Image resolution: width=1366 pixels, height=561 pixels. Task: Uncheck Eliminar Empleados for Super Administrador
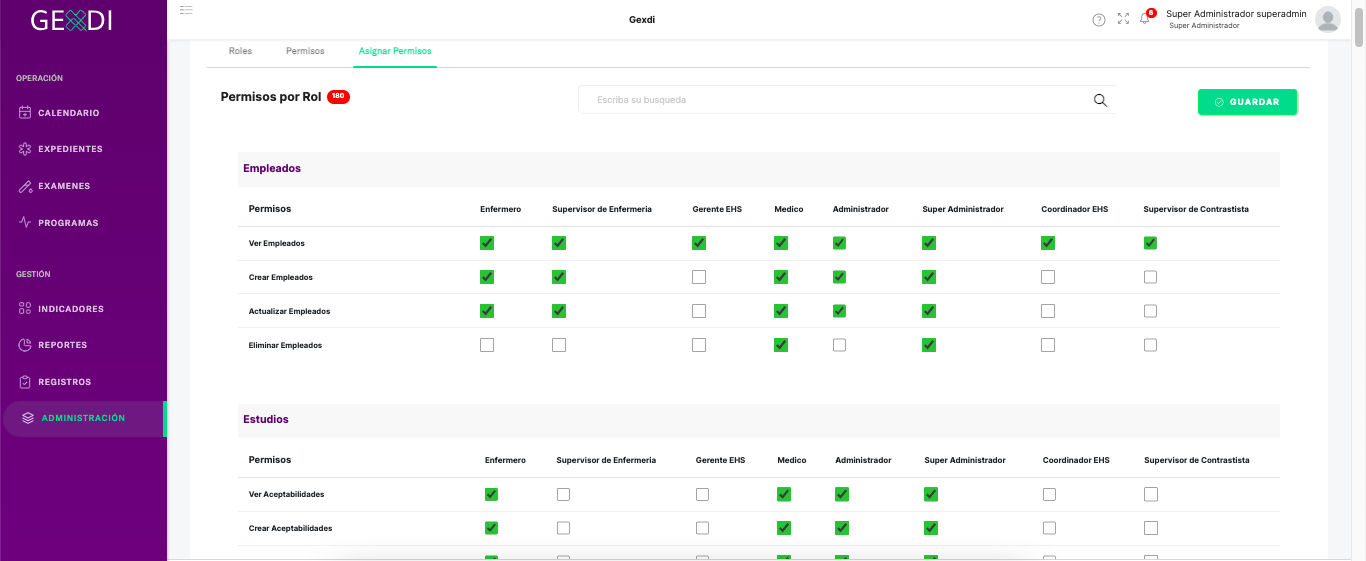pyautogui.click(x=929, y=345)
